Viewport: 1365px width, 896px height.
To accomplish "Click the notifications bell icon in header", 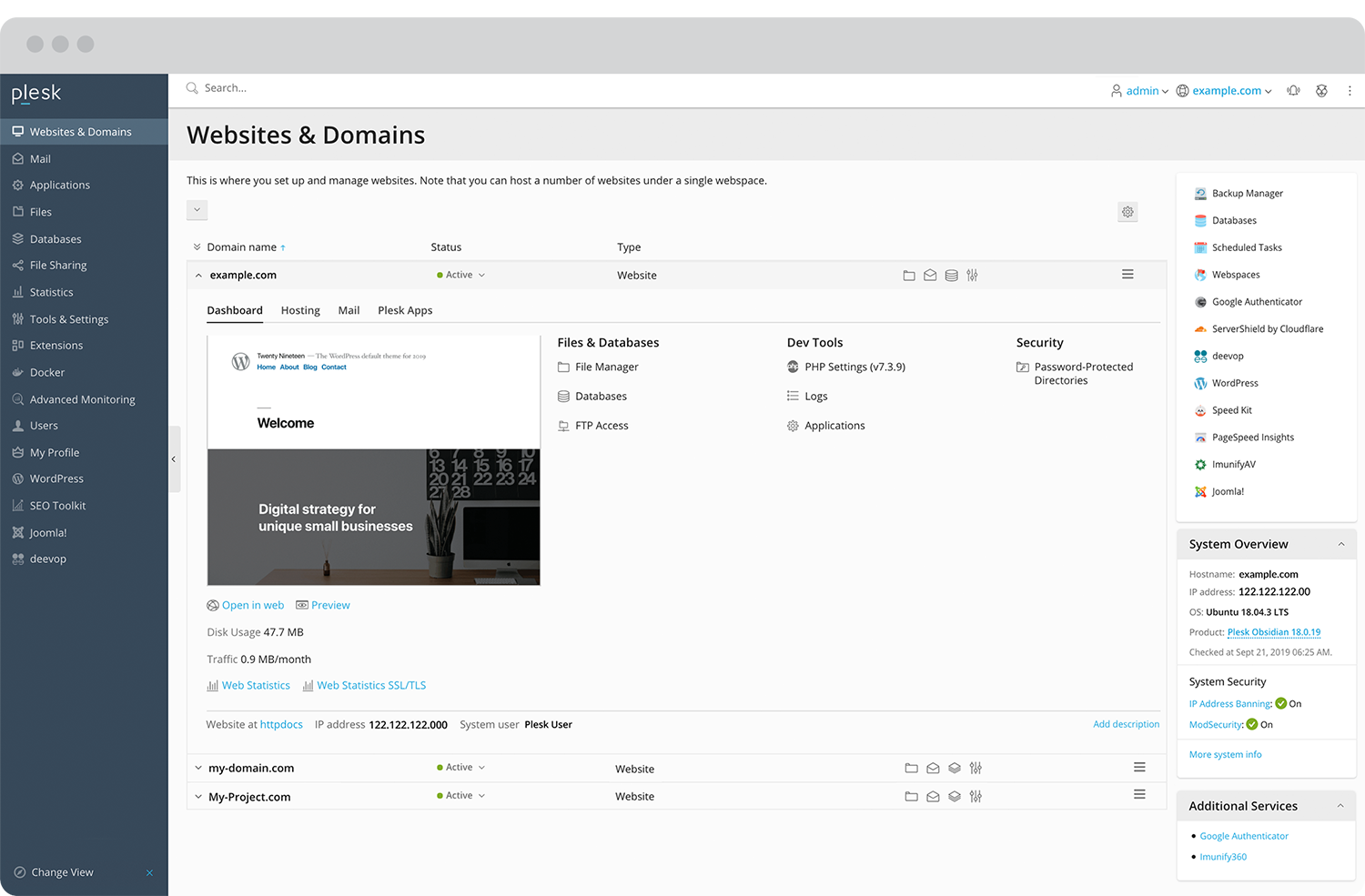I will tap(1293, 91).
